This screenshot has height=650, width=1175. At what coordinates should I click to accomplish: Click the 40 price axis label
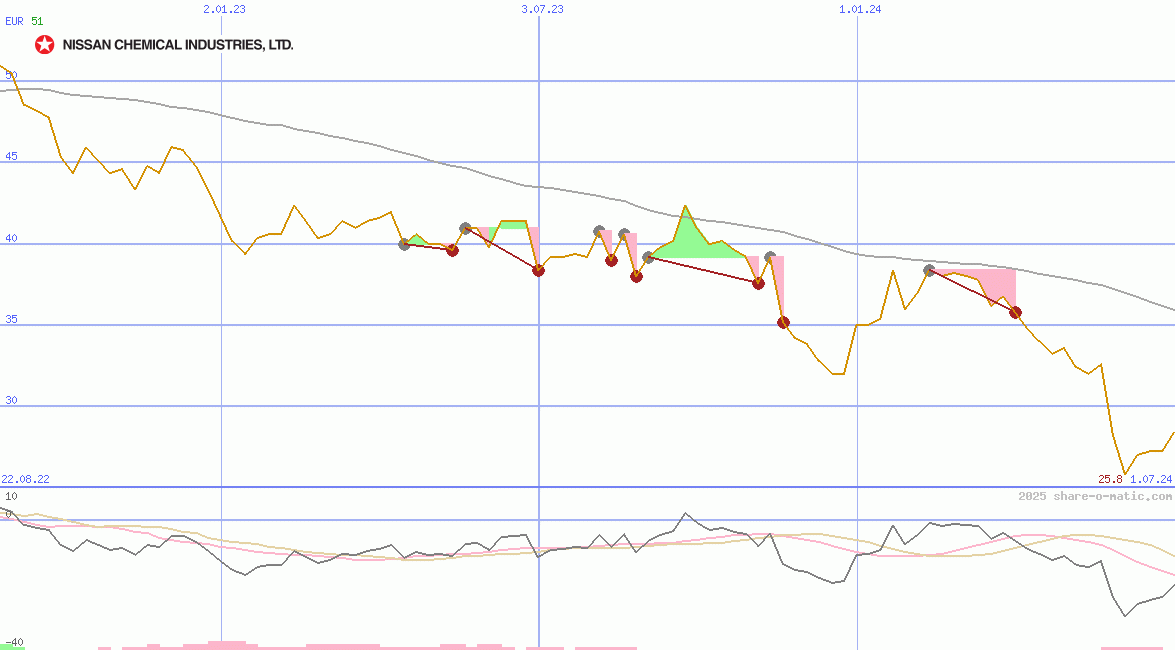coord(11,238)
